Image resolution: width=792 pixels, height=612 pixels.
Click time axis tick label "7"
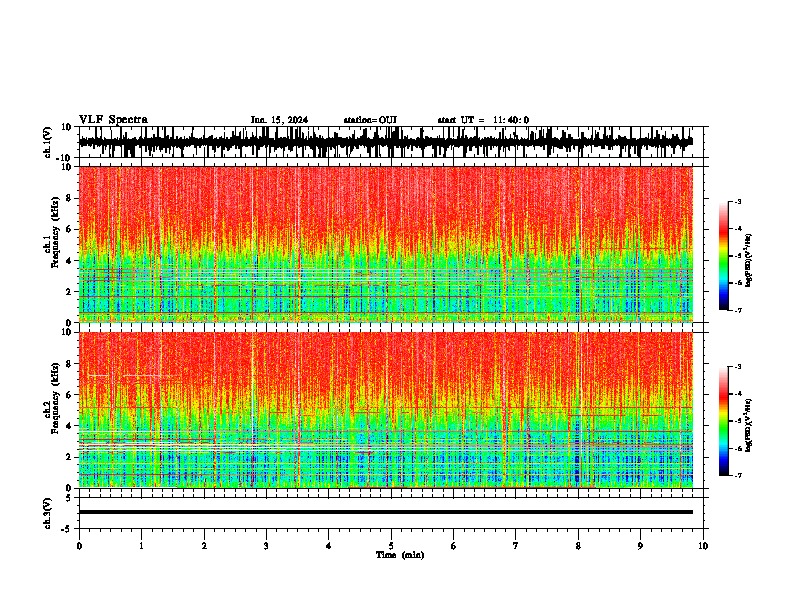click(516, 546)
